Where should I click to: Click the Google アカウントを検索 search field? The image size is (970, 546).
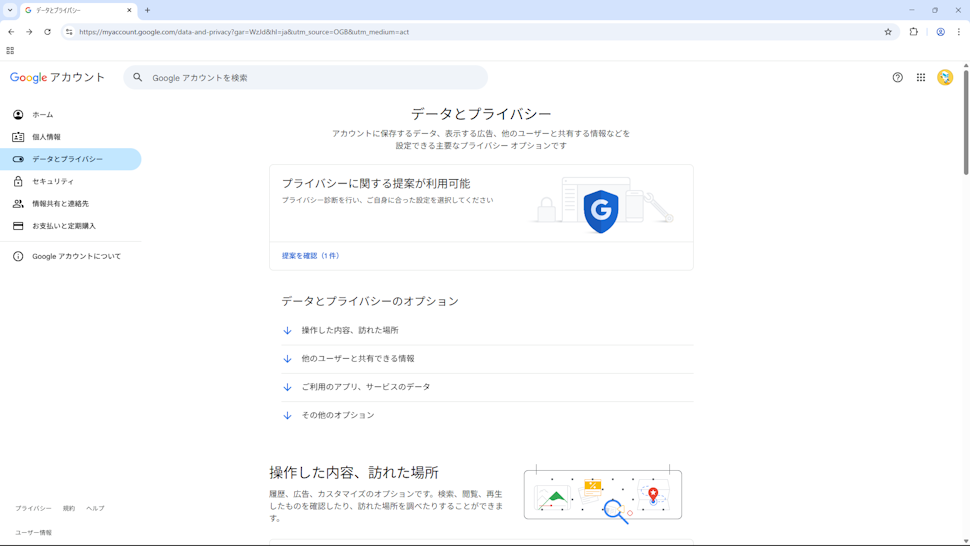tap(306, 77)
